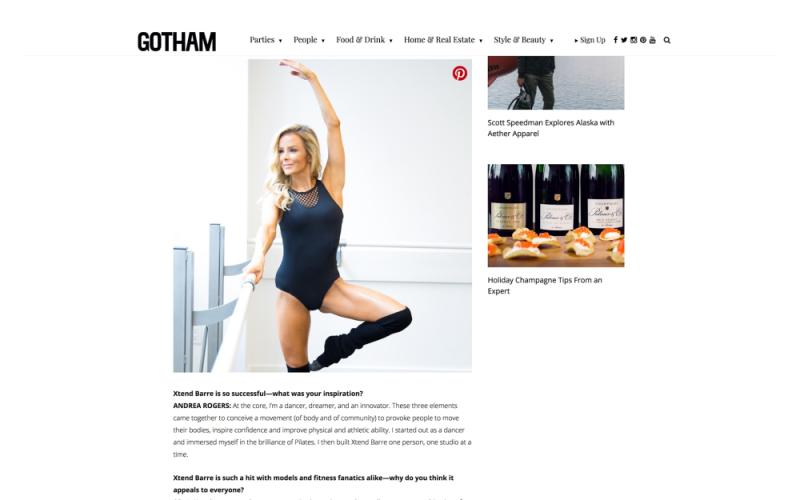The height and width of the screenshot is (500, 800).
Task: Open Scott Speedman Explores Alaska article
Action: point(551,128)
